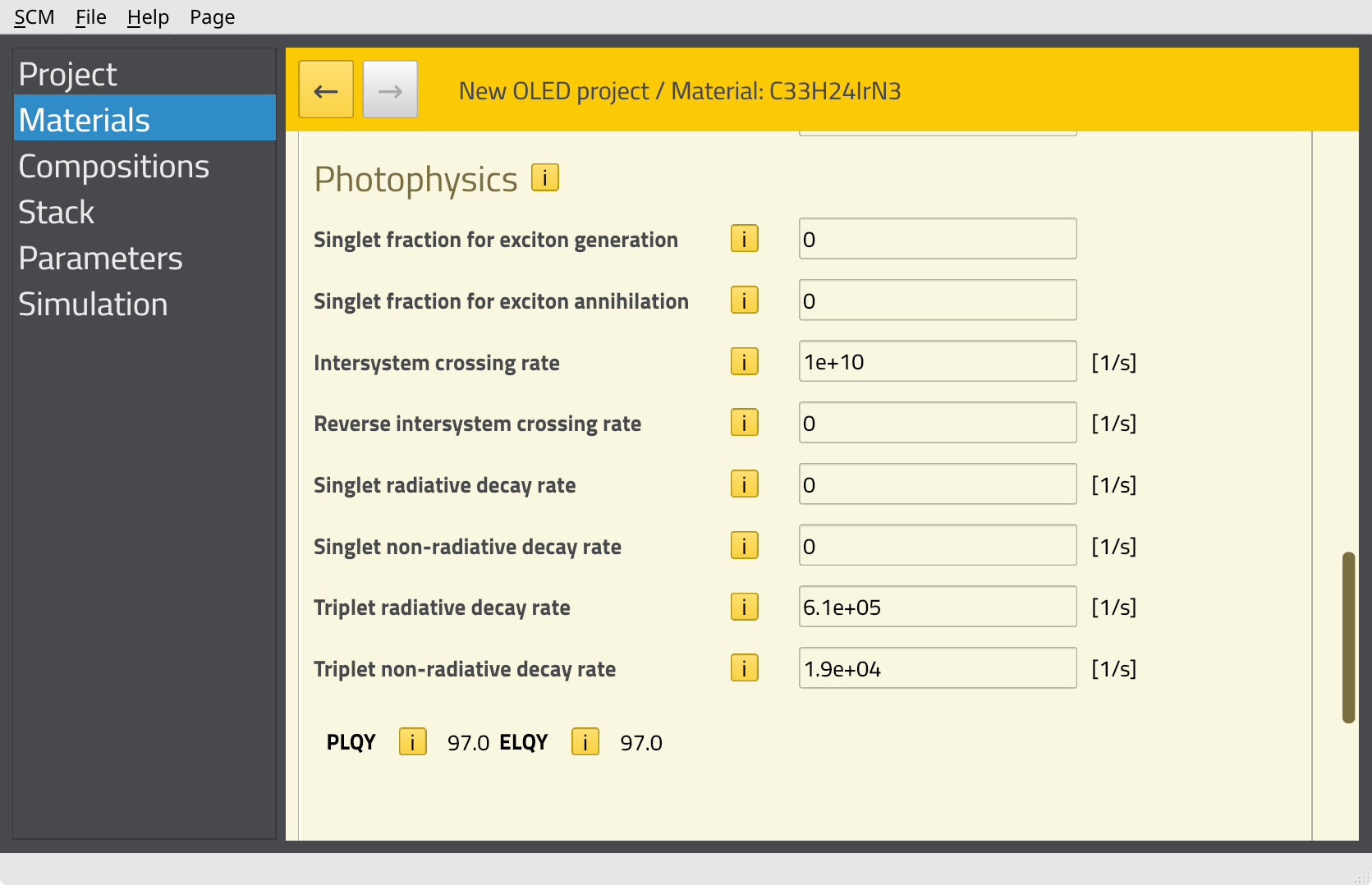Image resolution: width=1372 pixels, height=885 pixels.
Task: Switch to the Compositions section
Action: pos(114,167)
